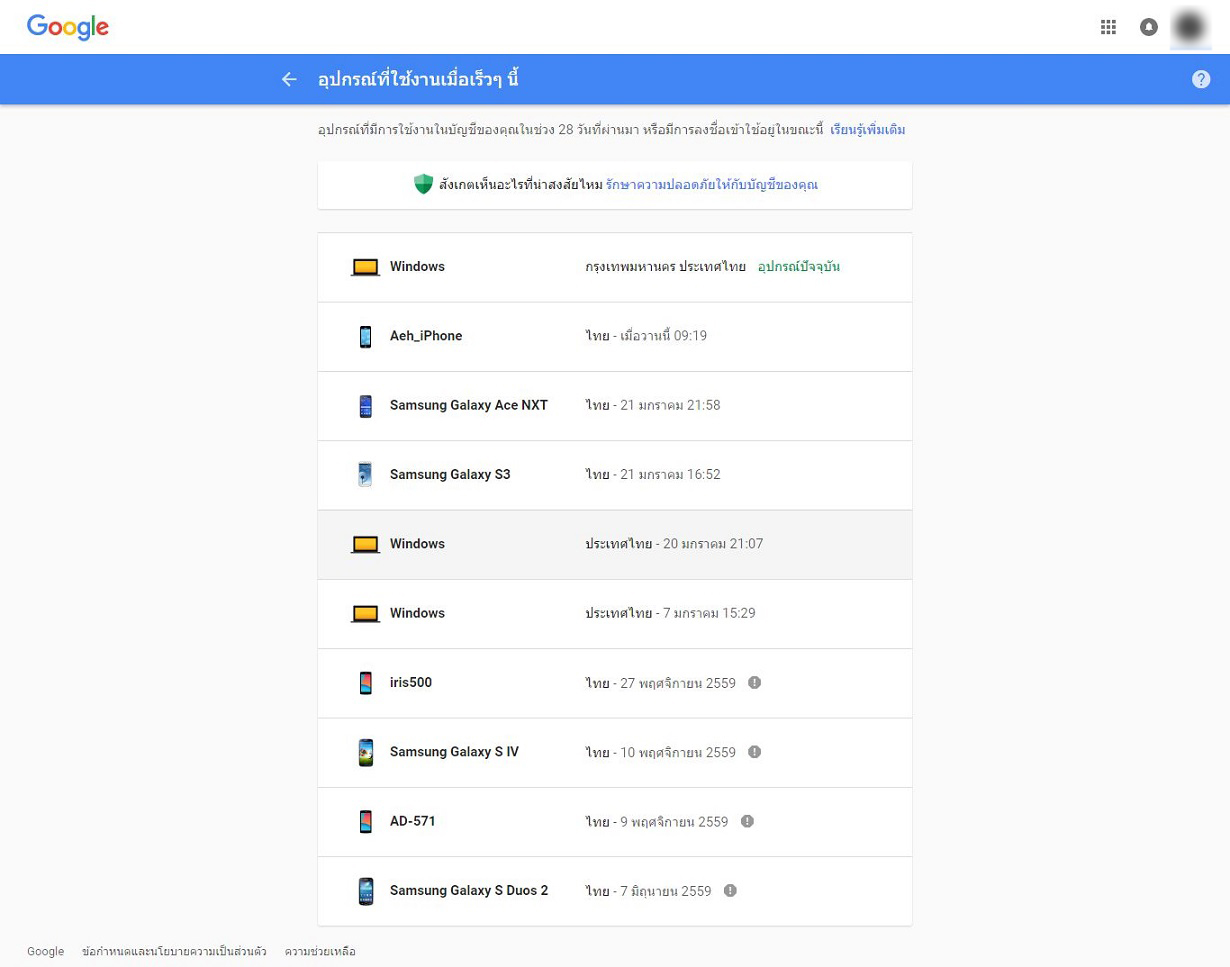Click Samsung Galaxy S Duos 2 icon
Viewport: 1230px width, 967px height.
[x=365, y=891]
